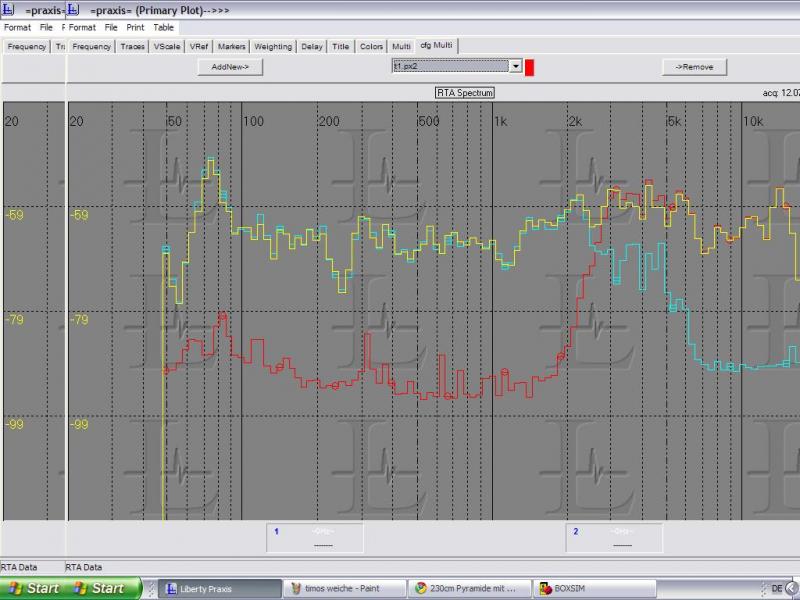The image size is (800, 600).
Task: Select the VScale tab
Action: [x=167, y=46]
